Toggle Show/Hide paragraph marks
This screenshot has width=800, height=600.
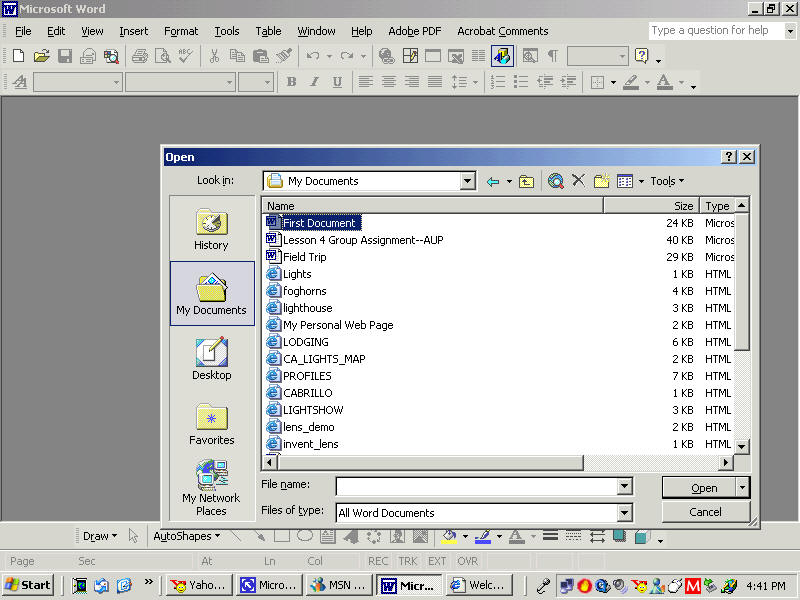click(x=553, y=56)
